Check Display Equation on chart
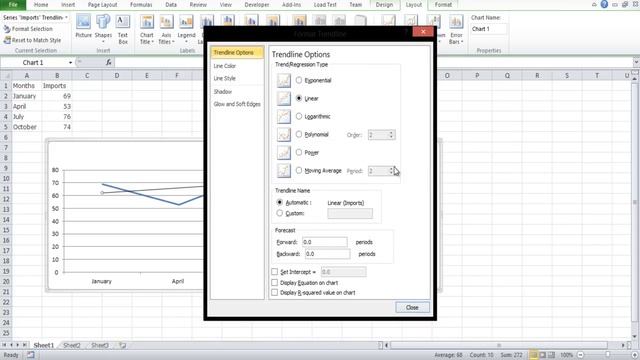640x360 pixels. point(275,282)
